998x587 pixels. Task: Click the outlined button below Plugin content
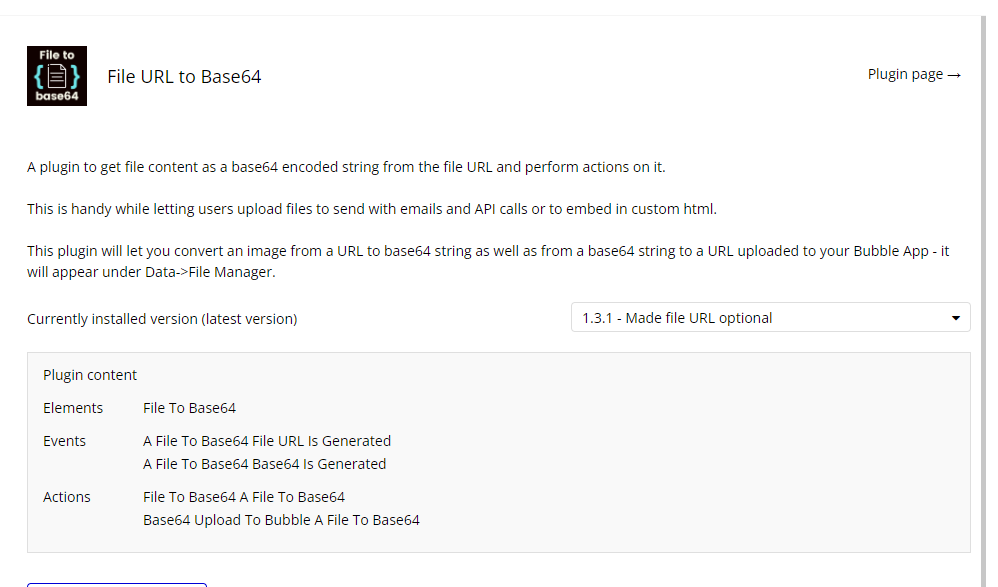coord(117,583)
